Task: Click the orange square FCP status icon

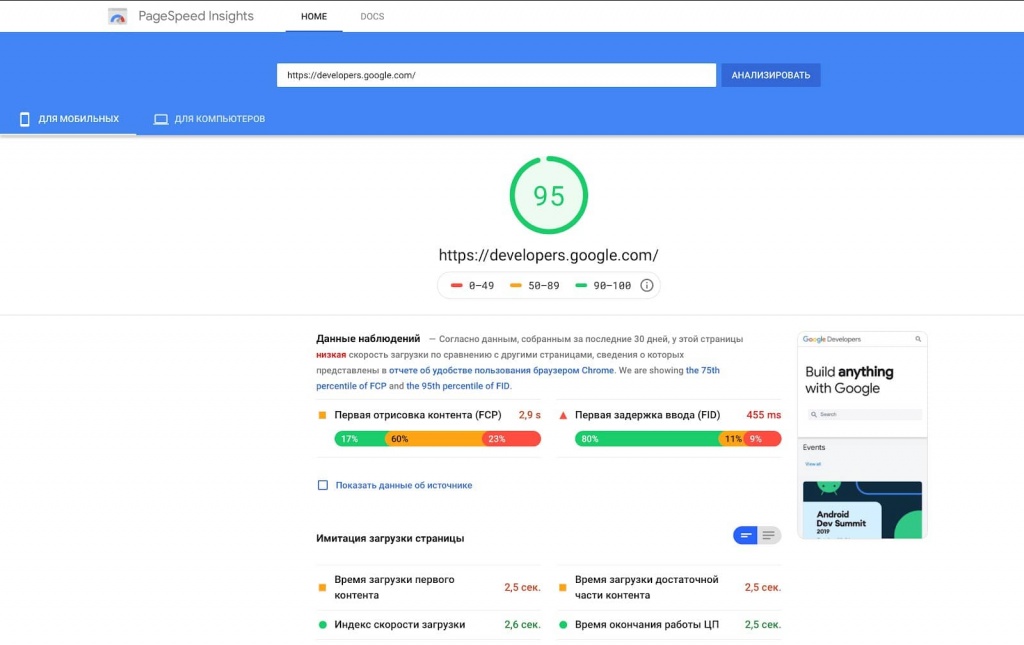Action: click(x=322, y=414)
